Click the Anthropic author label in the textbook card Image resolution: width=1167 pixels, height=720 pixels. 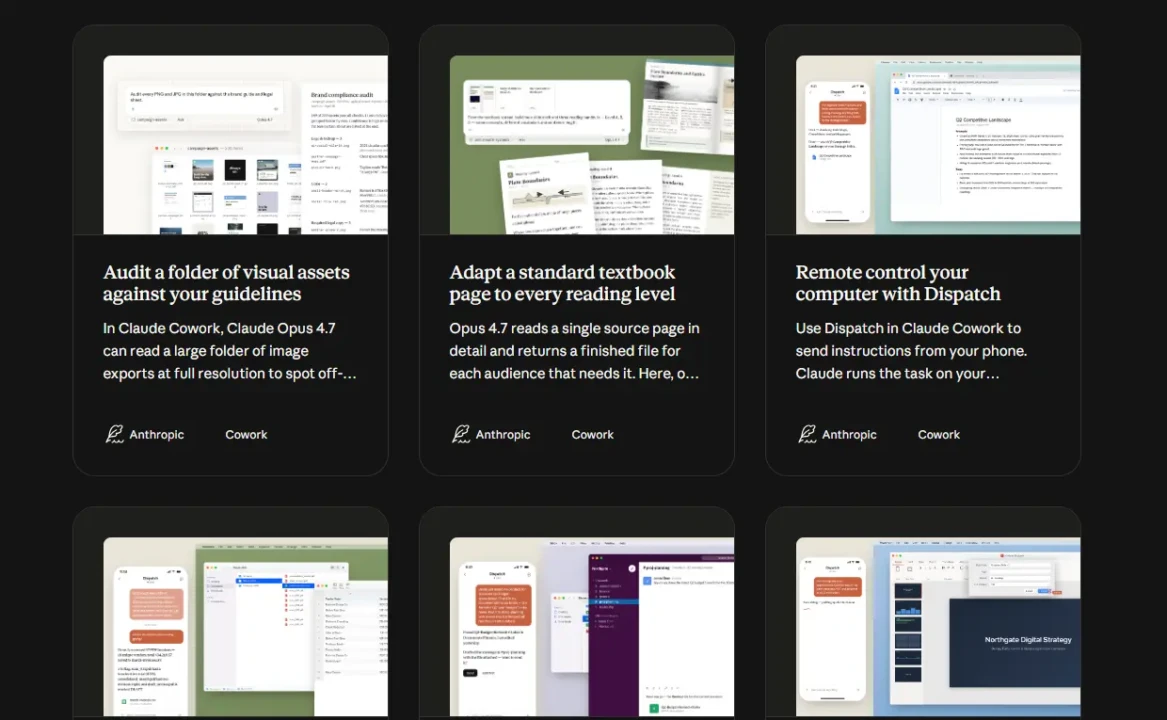tap(503, 435)
